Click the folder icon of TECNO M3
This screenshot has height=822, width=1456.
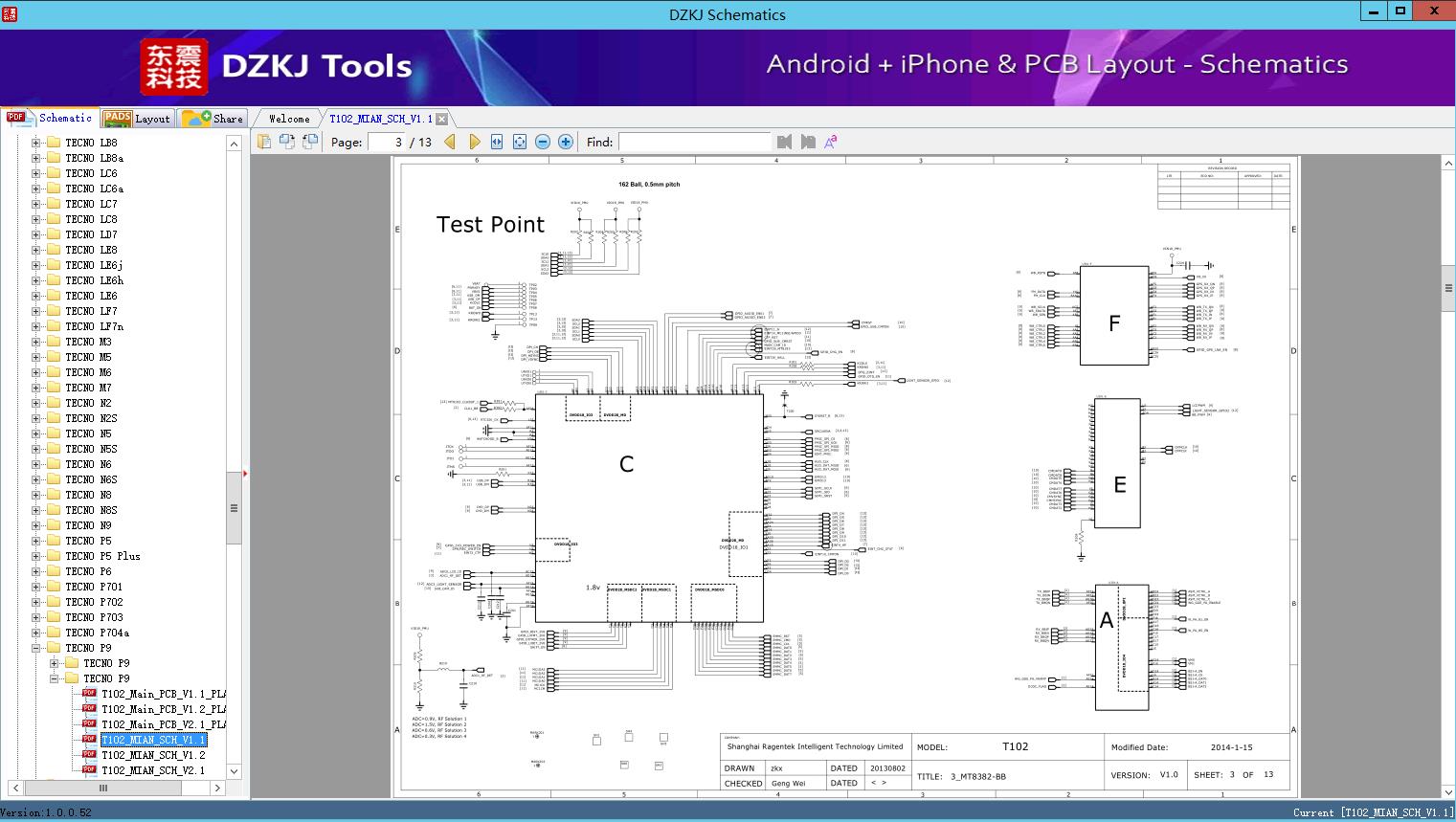[54, 342]
